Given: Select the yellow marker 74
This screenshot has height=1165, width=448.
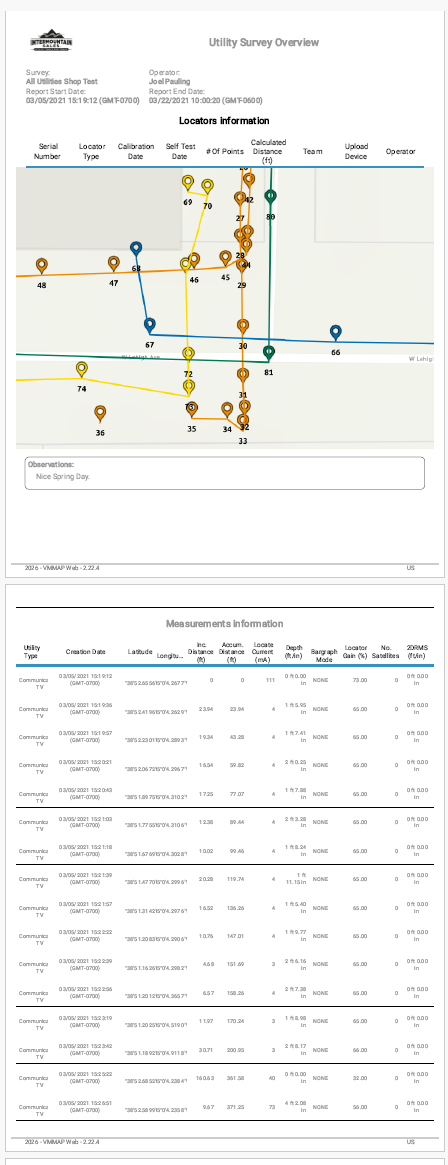Looking at the screenshot, I should tap(82, 370).
